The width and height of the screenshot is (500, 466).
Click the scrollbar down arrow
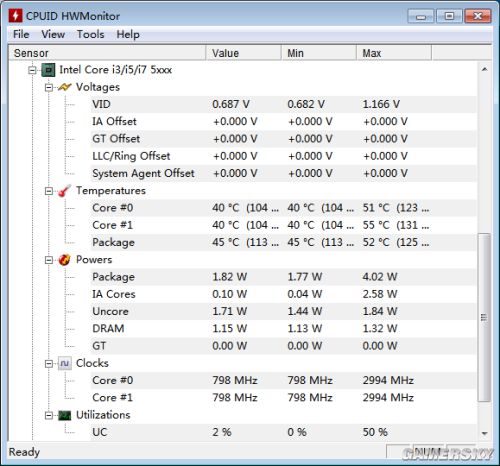pyautogui.click(x=485, y=433)
